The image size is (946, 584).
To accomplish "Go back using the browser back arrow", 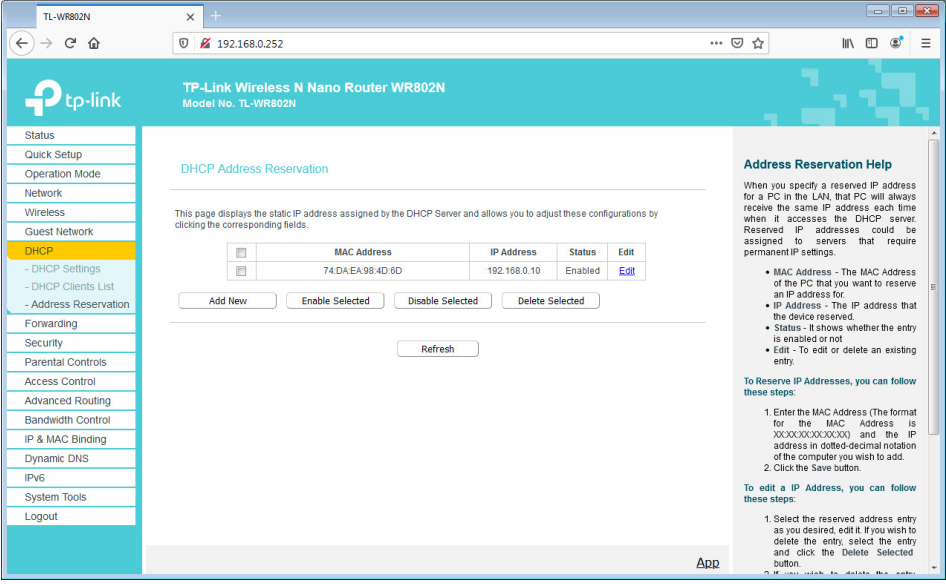I will pos(22,43).
